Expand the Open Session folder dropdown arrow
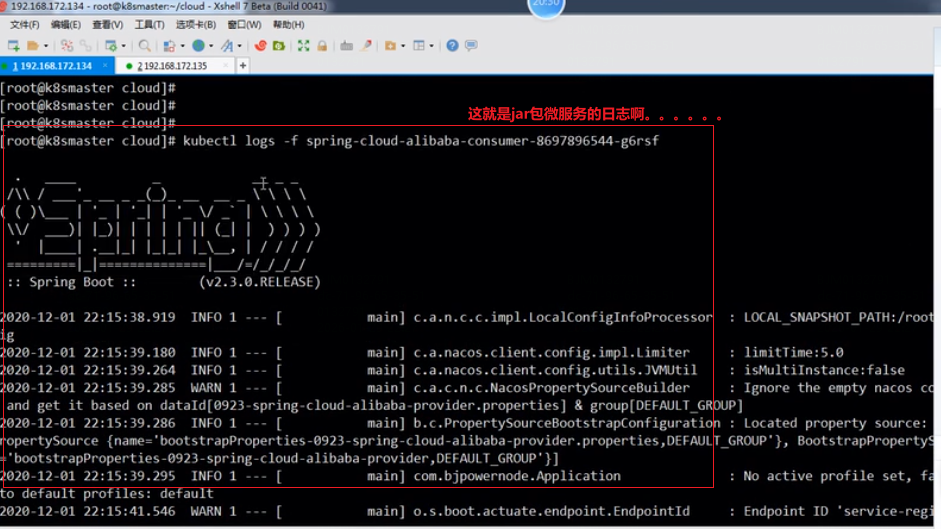The height and width of the screenshot is (529, 941). pos(46,46)
